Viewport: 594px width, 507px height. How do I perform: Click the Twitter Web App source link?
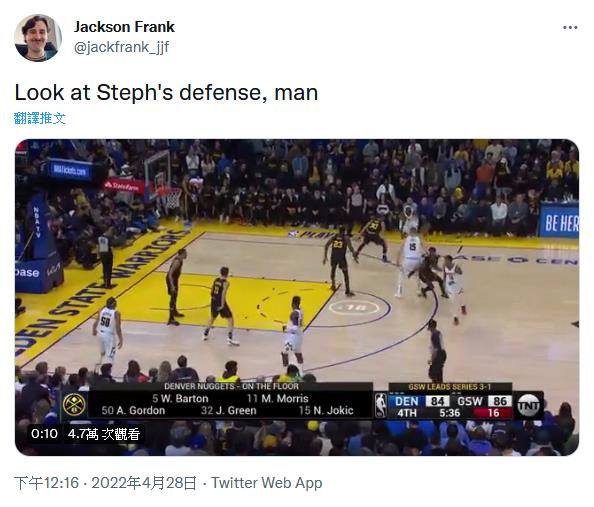pos(267,483)
